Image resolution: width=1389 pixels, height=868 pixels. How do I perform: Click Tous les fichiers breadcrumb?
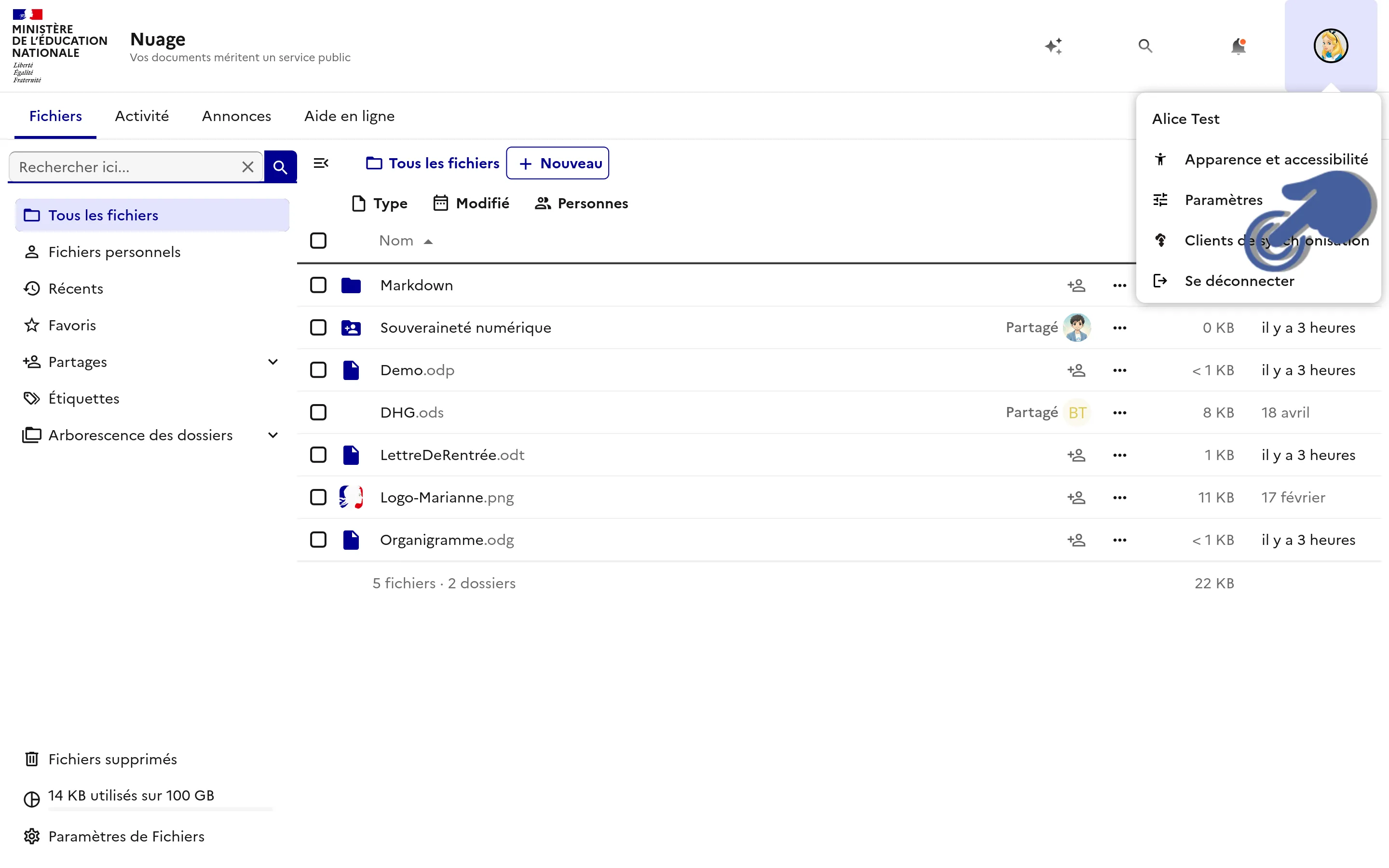coord(433,163)
